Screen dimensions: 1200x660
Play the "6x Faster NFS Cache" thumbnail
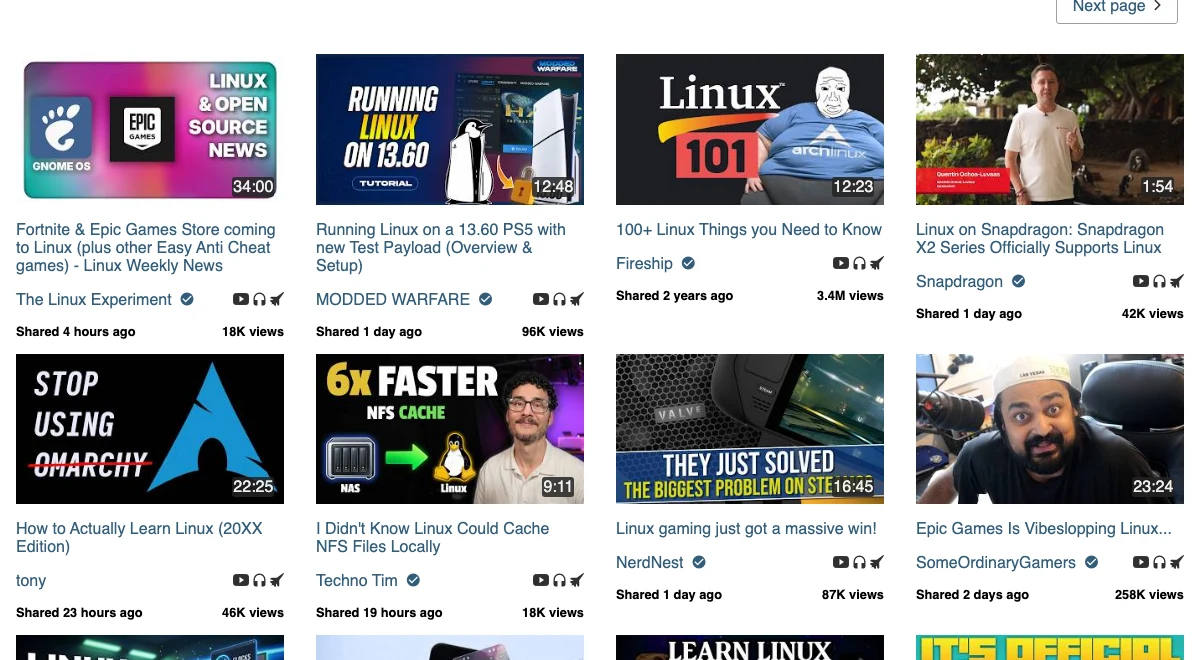(450, 428)
